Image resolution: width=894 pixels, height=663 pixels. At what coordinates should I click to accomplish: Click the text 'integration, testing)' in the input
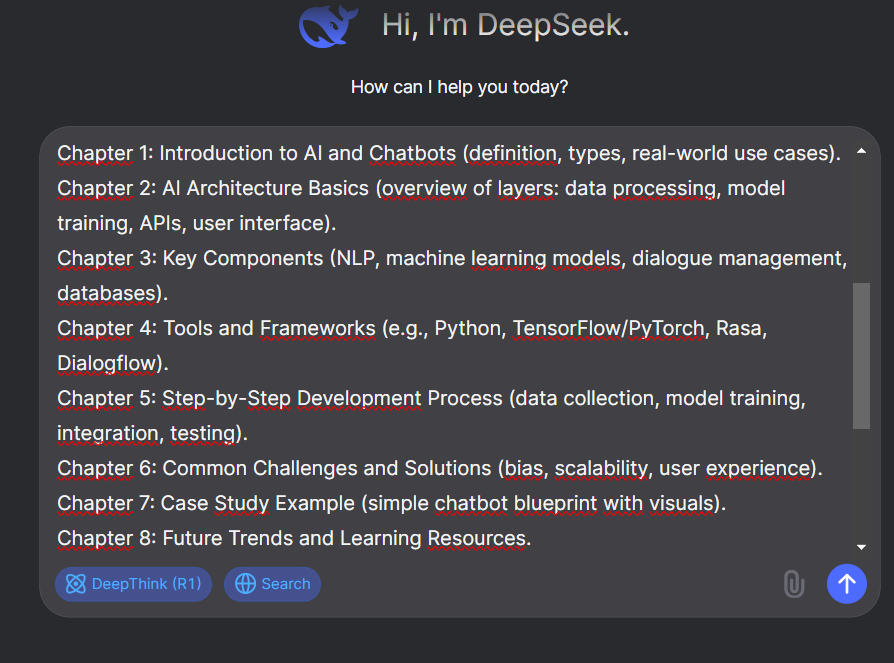[x=152, y=433]
